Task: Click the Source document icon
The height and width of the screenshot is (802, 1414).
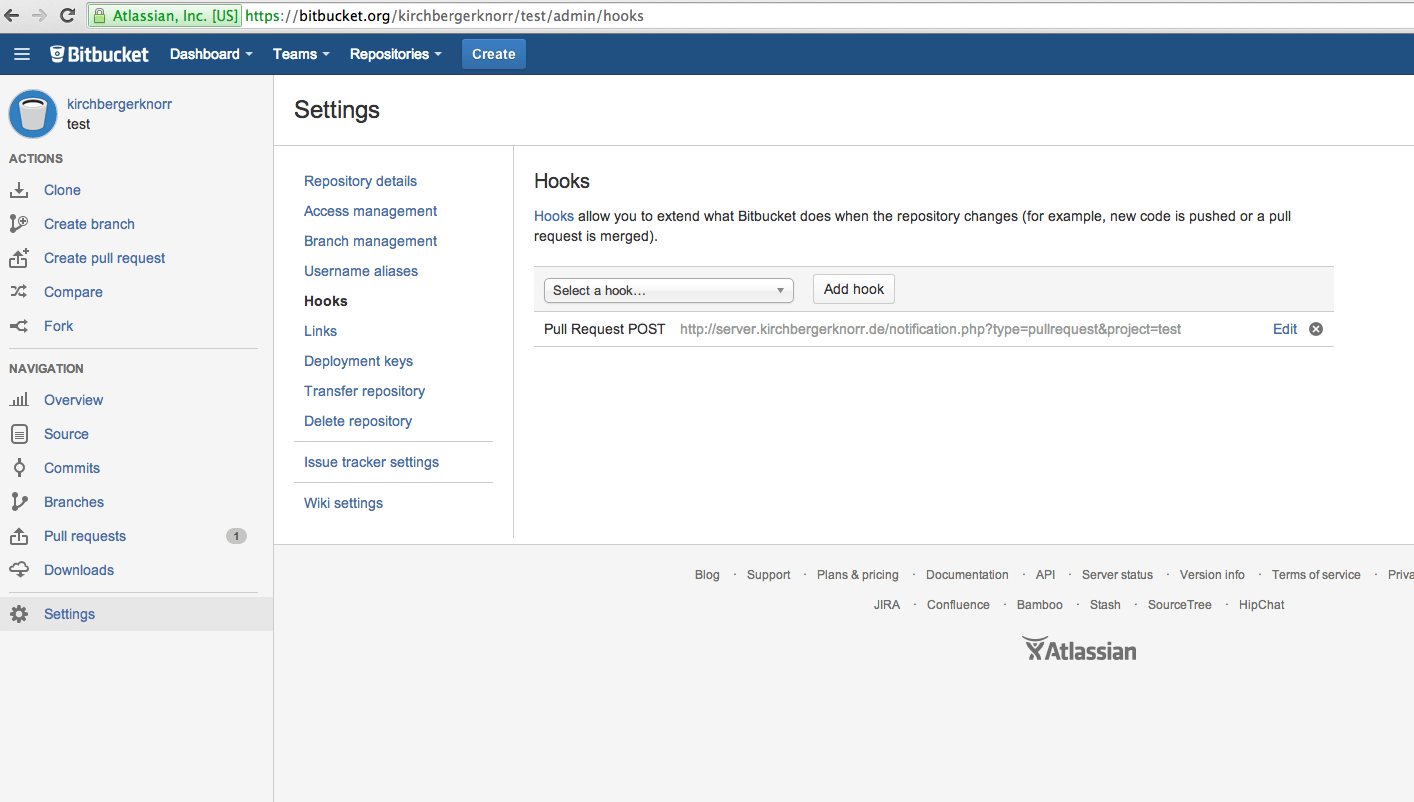Action: pyautogui.click(x=19, y=434)
